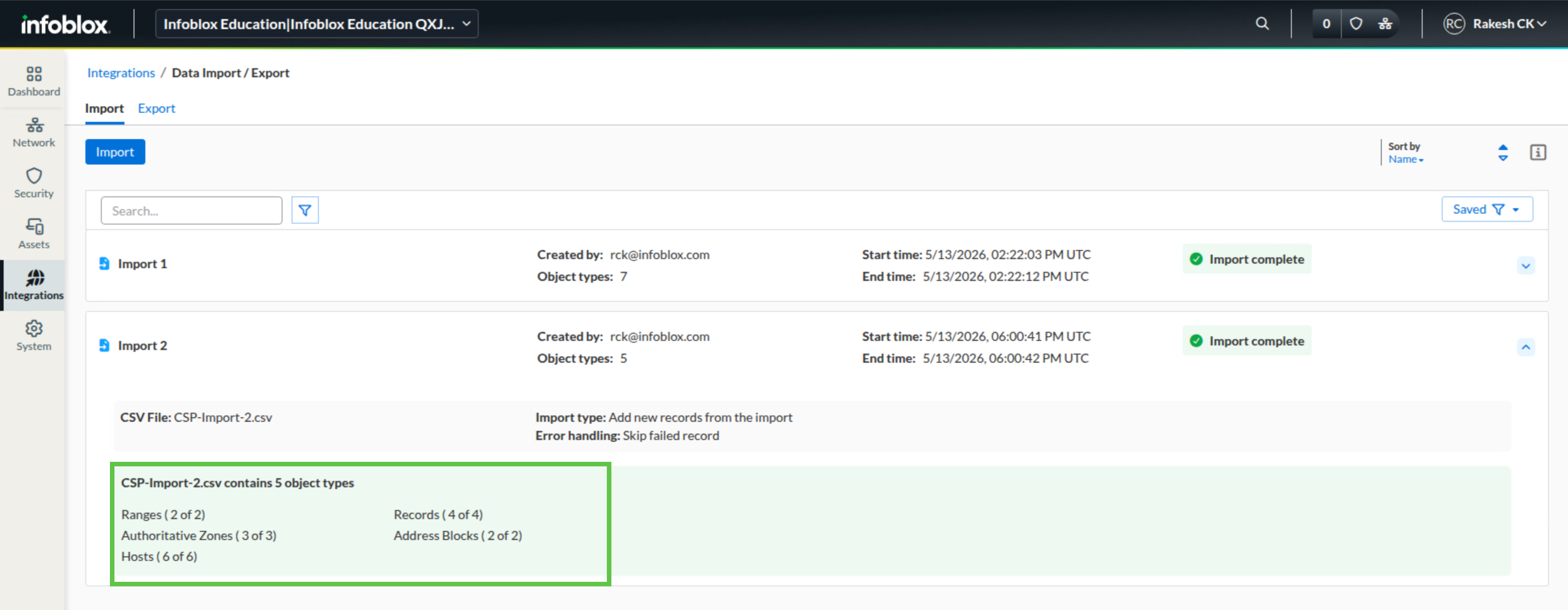Viewport: 1568px width, 610px height.
Task: Open the Sort by Name dropdown
Action: [1405, 160]
